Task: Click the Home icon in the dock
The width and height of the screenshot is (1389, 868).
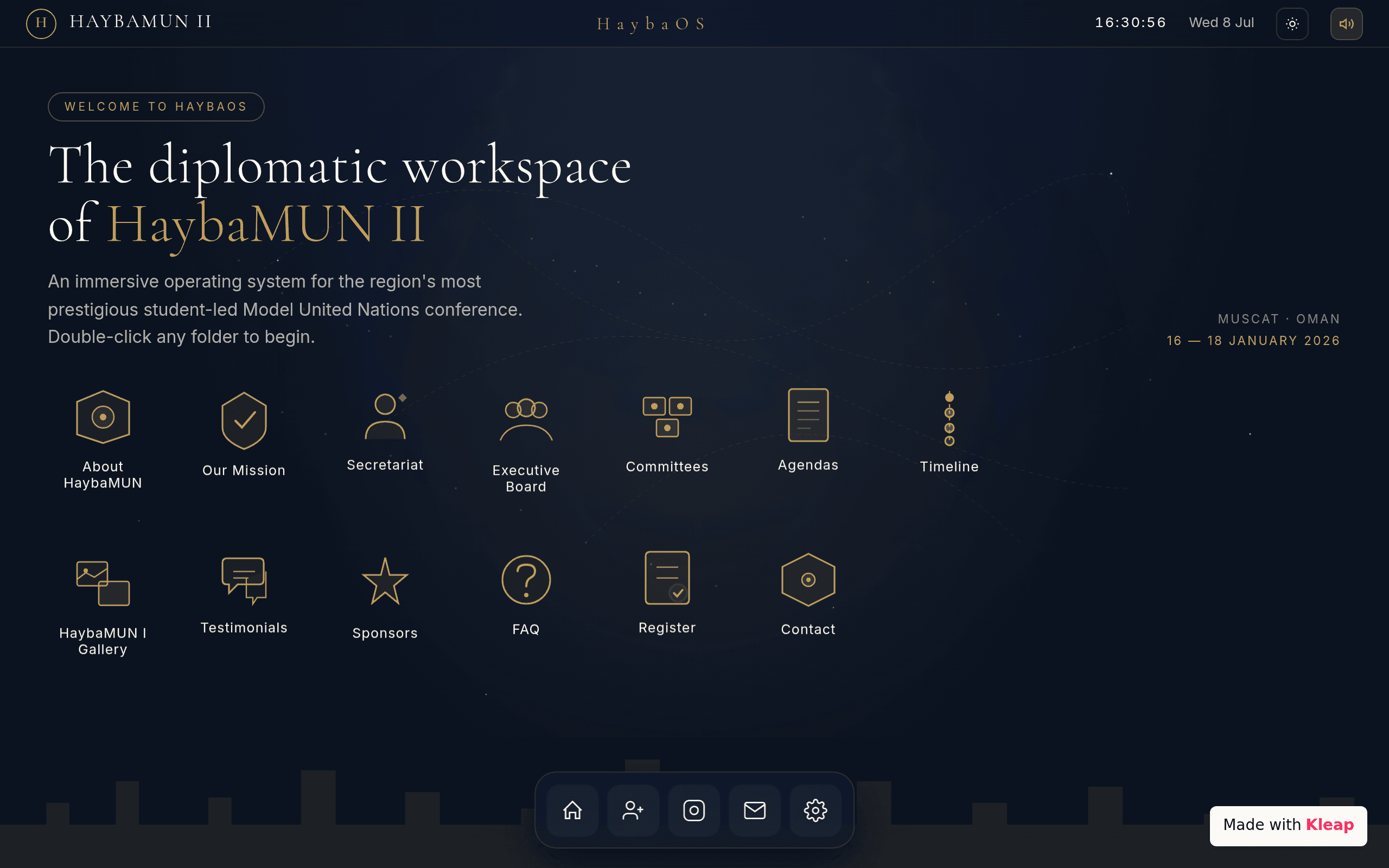Action: tap(572, 810)
